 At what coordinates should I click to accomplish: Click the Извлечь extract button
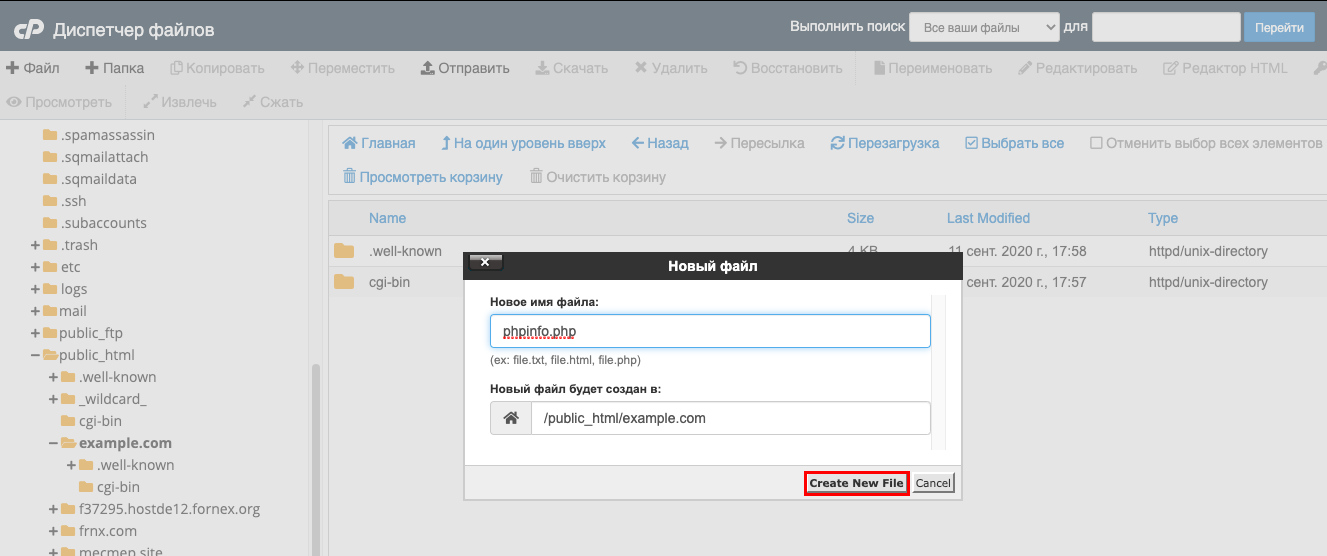click(180, 101)
